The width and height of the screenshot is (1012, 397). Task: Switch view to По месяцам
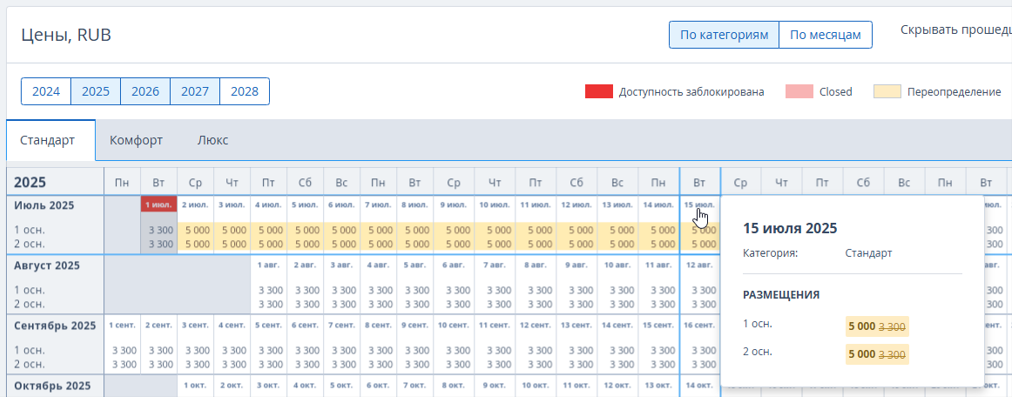pos(825,35)
